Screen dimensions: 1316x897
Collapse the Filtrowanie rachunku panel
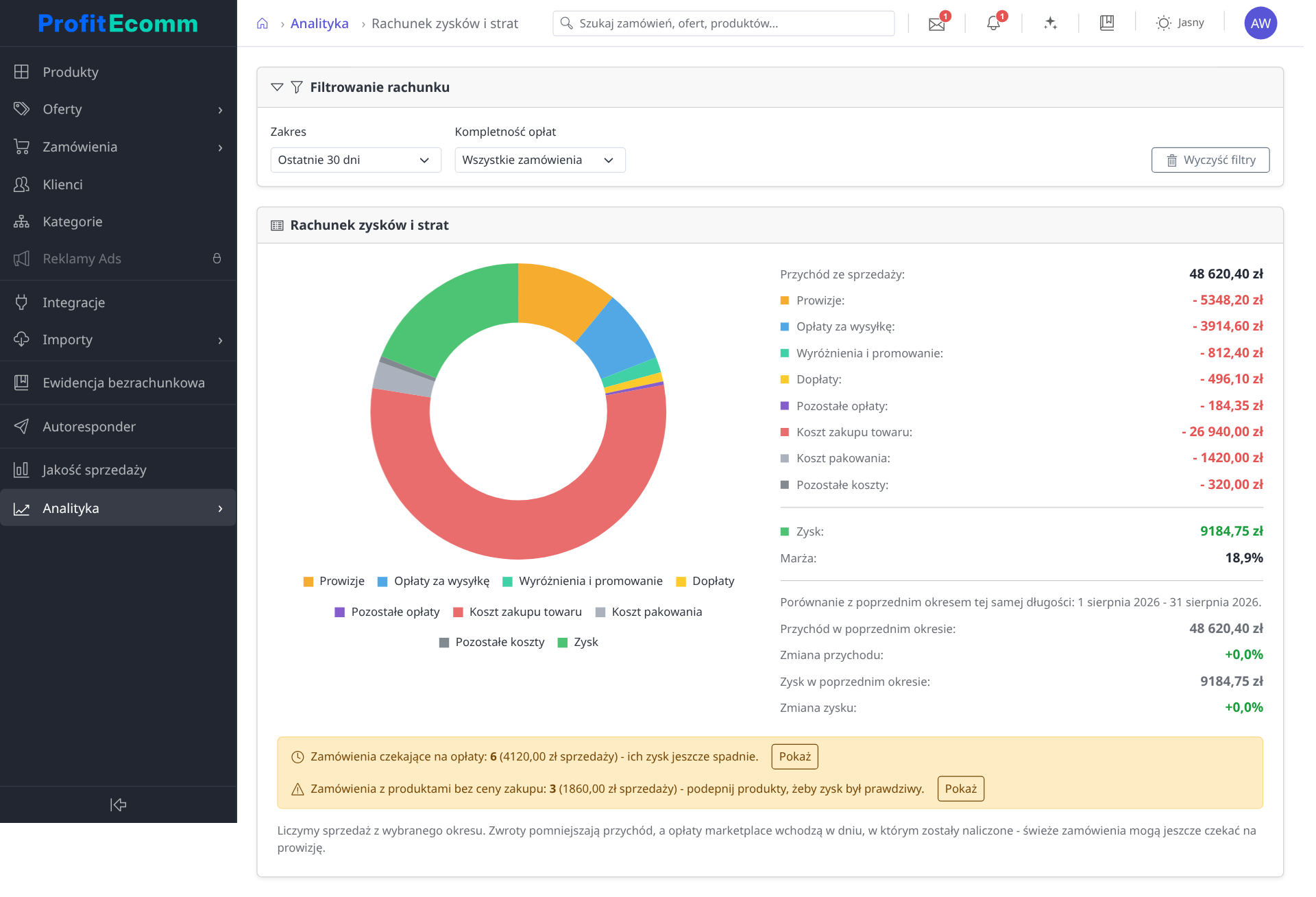277,87
